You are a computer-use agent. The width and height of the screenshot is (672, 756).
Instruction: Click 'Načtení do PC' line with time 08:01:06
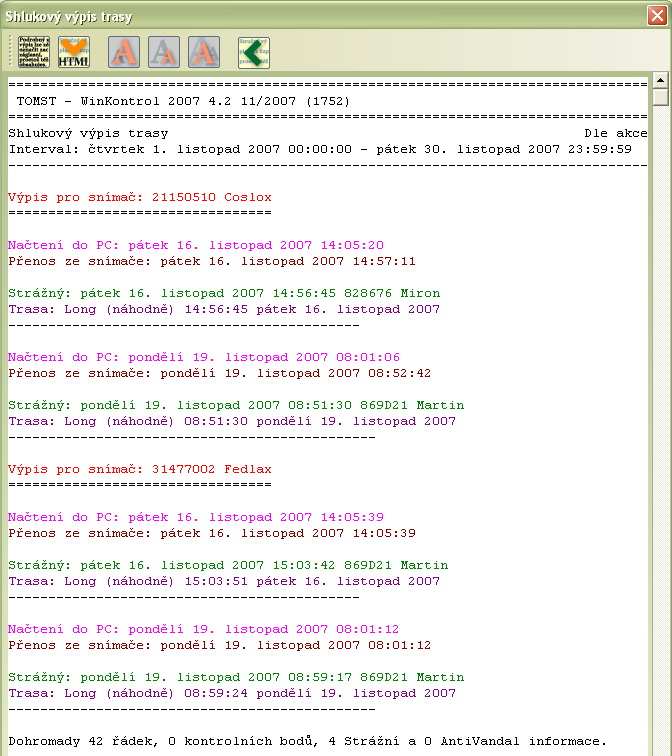pos(204,357)
